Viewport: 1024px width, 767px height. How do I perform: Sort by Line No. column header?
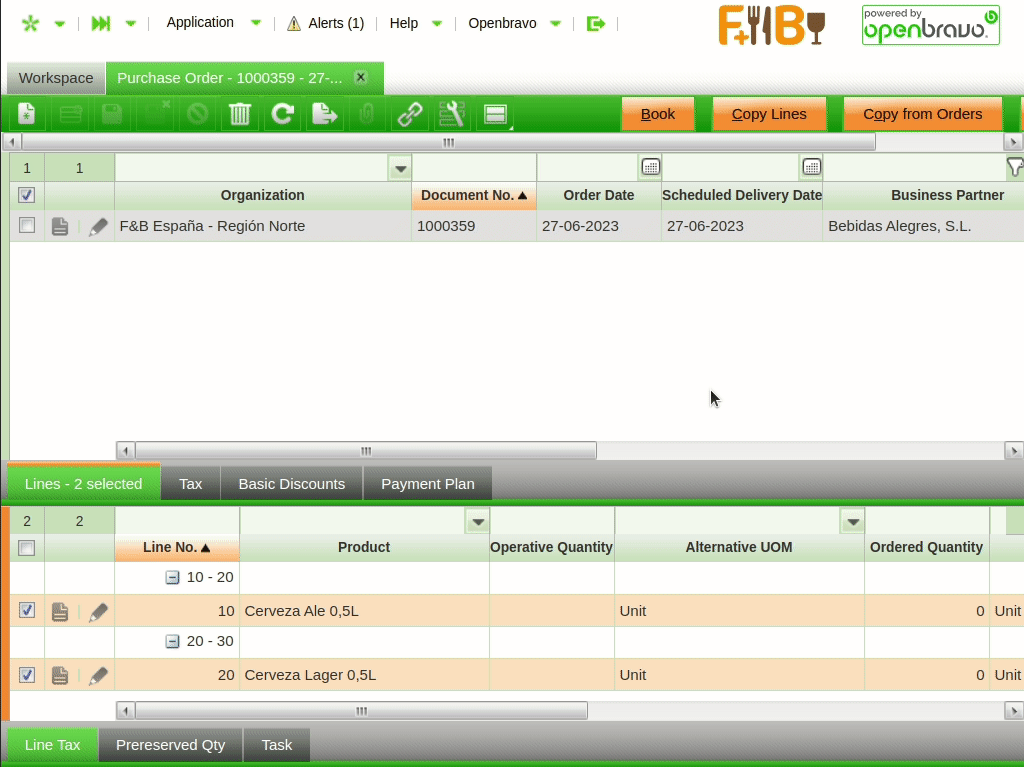click(176, 547)
